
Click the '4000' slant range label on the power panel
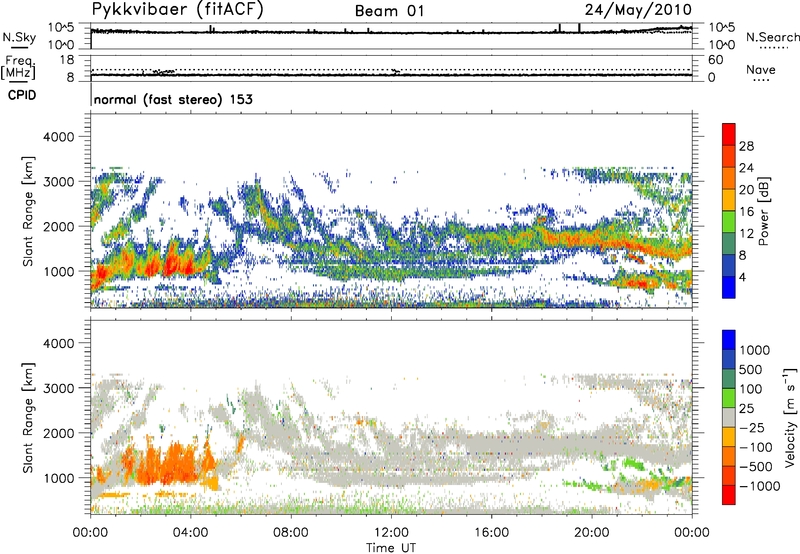(x=59, y=137)
